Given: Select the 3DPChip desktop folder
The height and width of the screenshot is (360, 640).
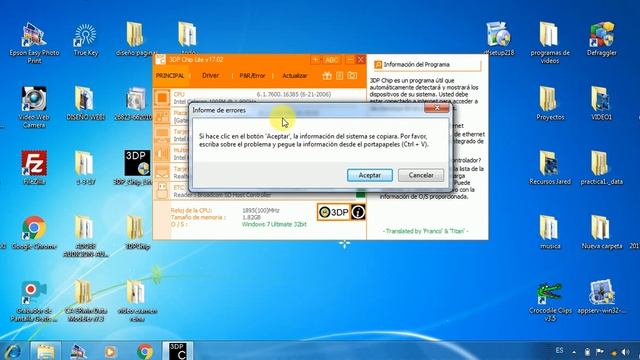Looking at the screenshot, I should click(136, 232).
